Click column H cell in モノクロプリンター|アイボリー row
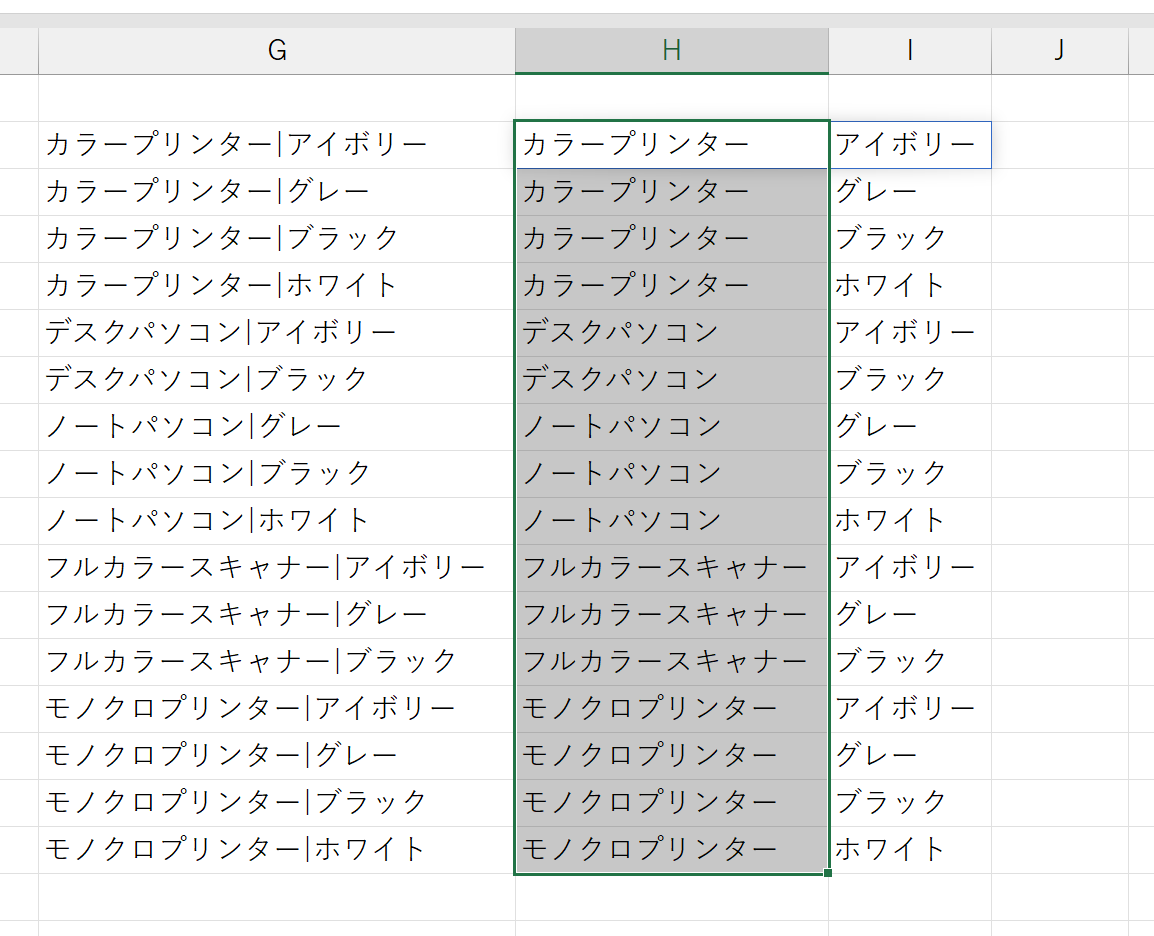Screen dimensions: 1154x936 click(x=672, y=709)
